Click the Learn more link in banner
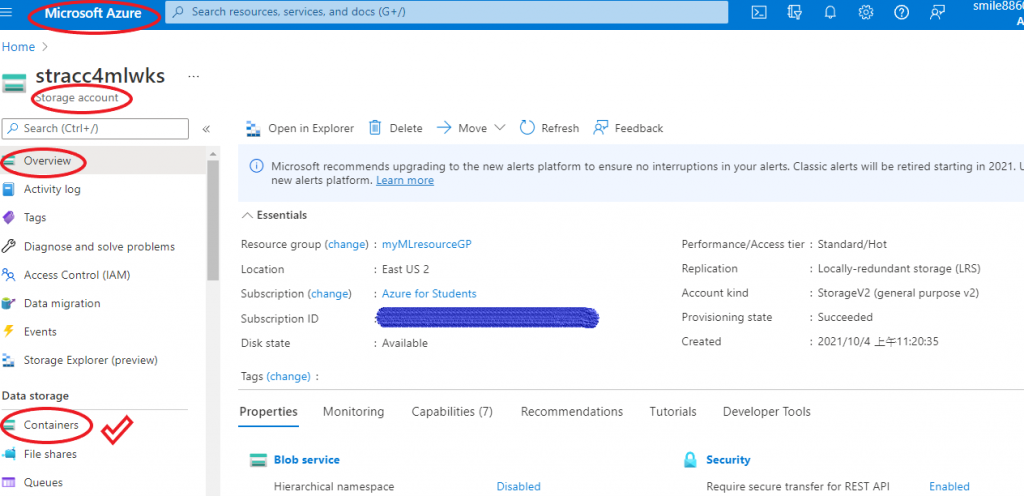 (405, 180)
